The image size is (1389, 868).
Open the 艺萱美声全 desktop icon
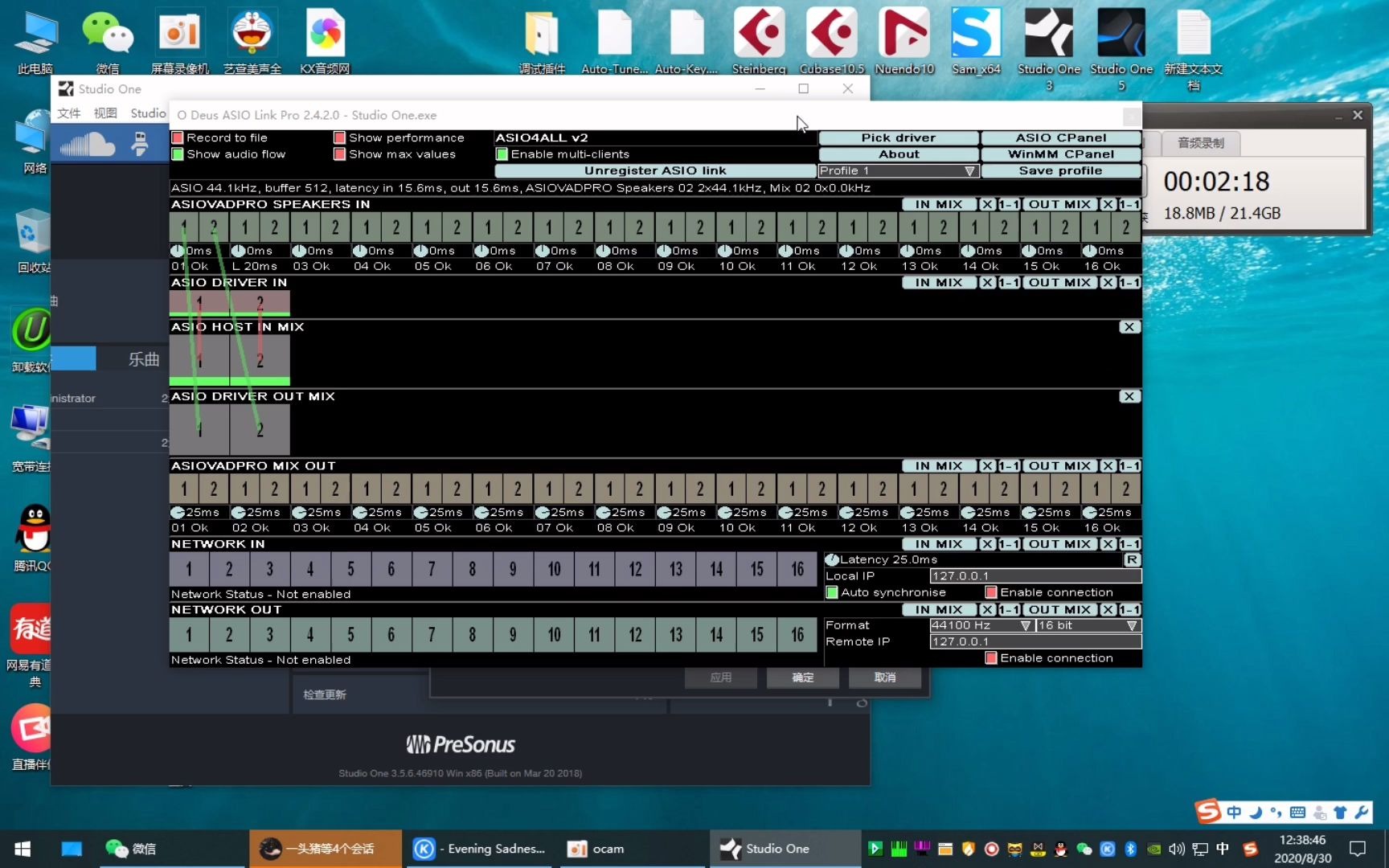coord(252,40)
